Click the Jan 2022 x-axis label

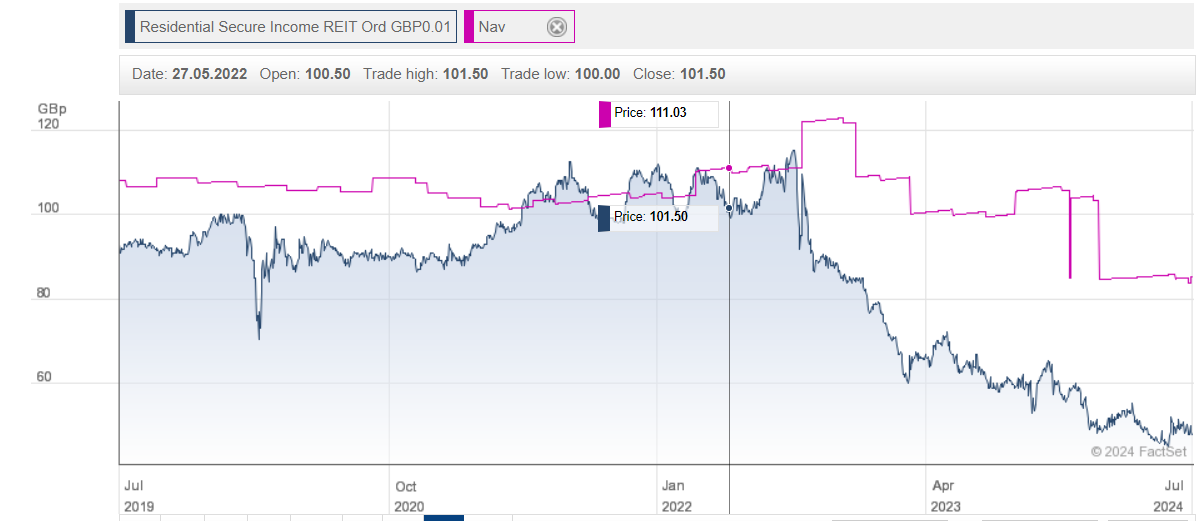[677, 496]
